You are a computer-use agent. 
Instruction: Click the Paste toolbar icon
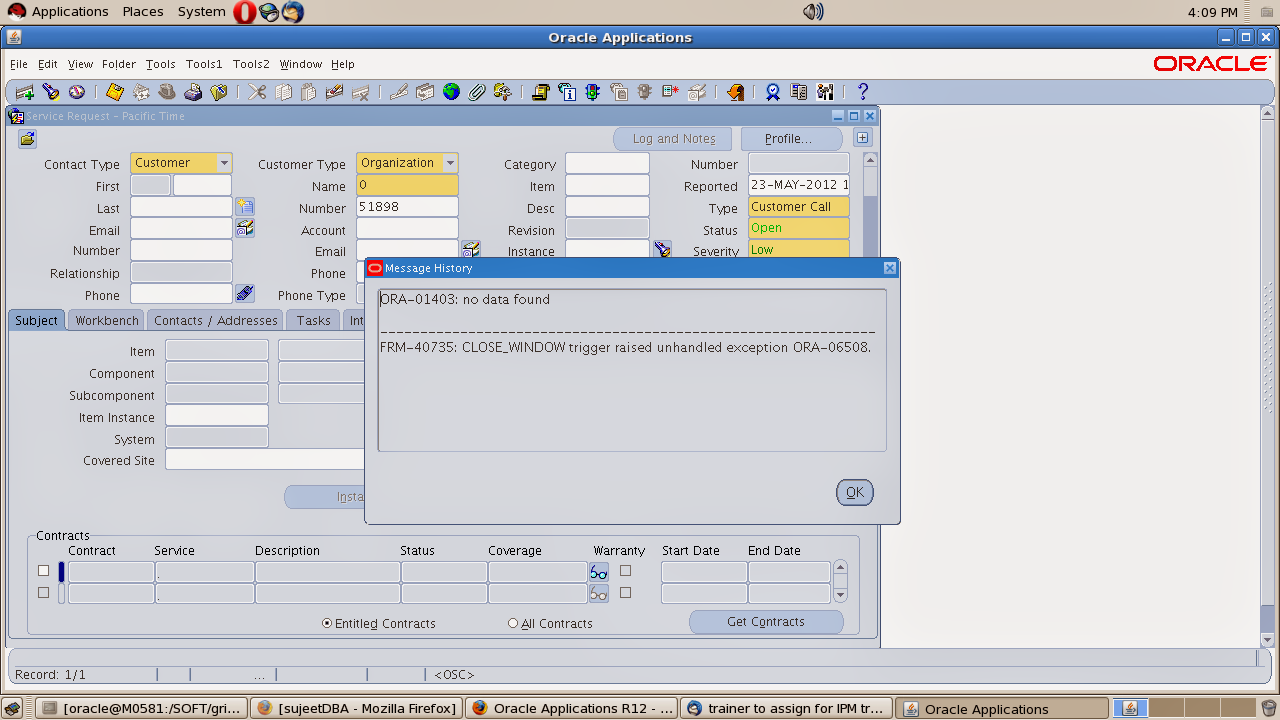coord(309,92)
